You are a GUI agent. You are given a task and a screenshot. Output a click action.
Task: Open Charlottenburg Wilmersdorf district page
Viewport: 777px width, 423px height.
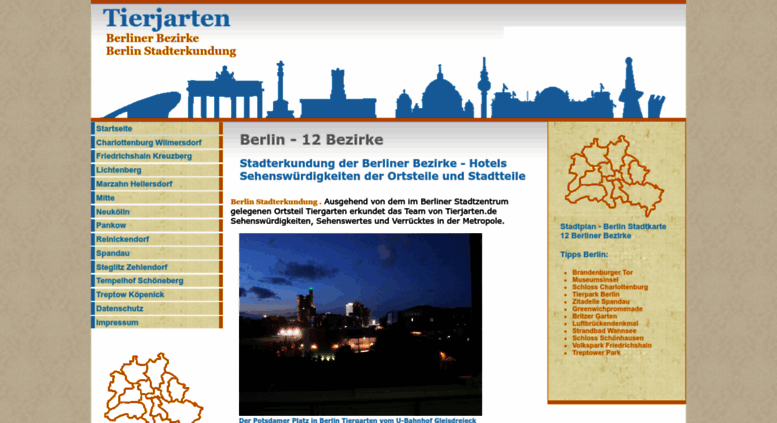tap(157, 142)
